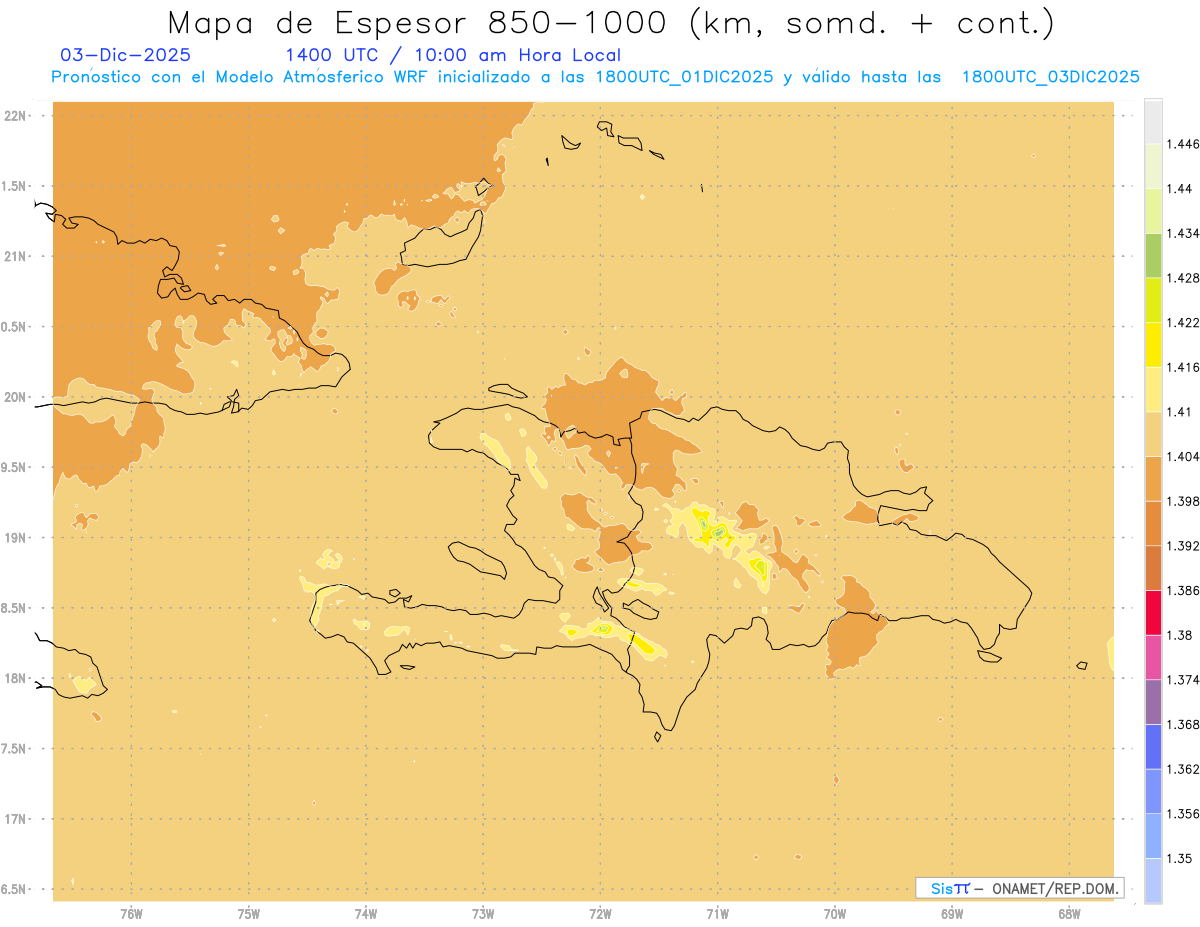This screenshot has width=1200, height=927.
Task: Click the legend value '1.446'
Action: pyautogui.click(x=1183, y=144)
